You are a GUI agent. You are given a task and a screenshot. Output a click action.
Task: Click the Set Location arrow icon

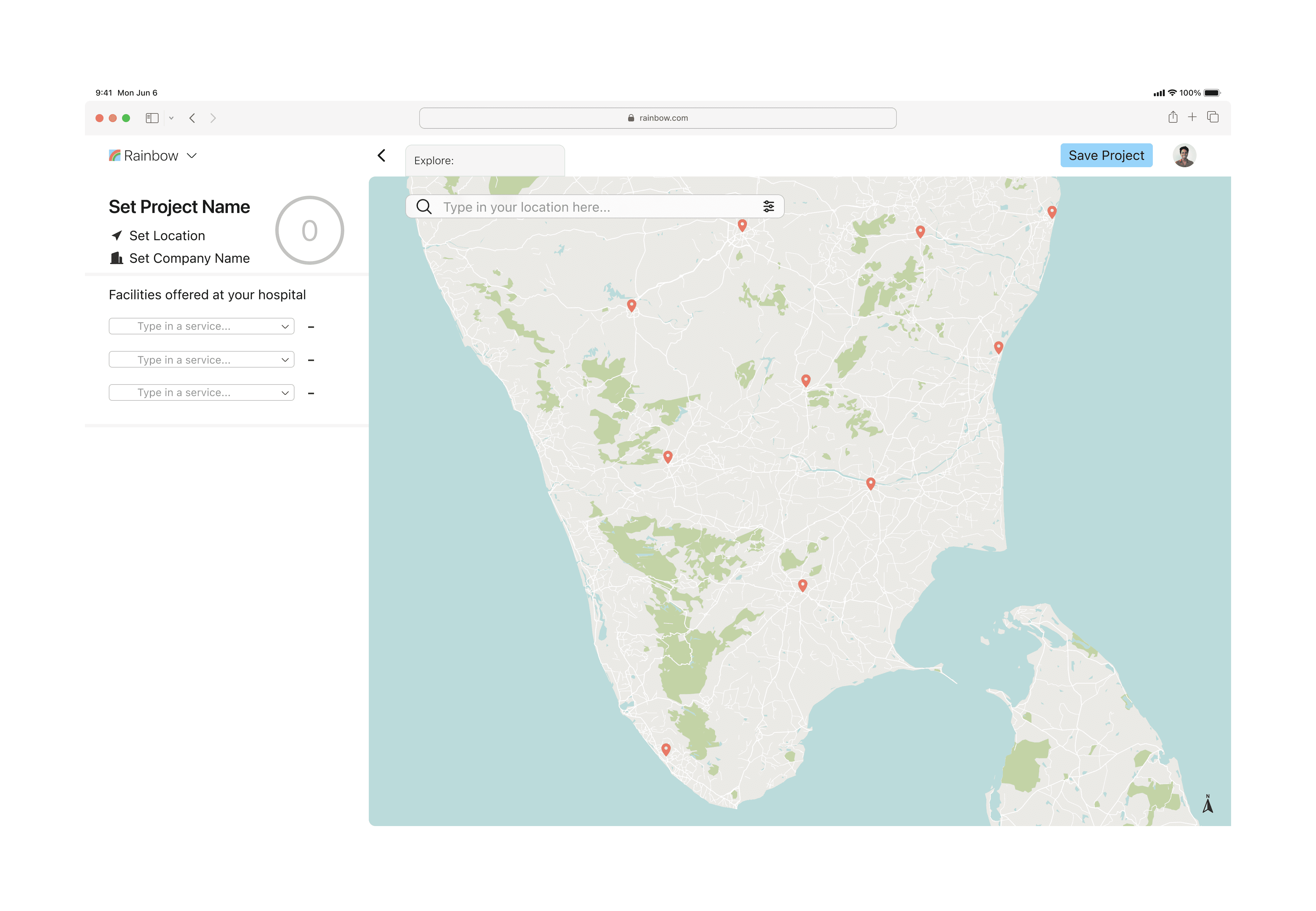point(117,236)
